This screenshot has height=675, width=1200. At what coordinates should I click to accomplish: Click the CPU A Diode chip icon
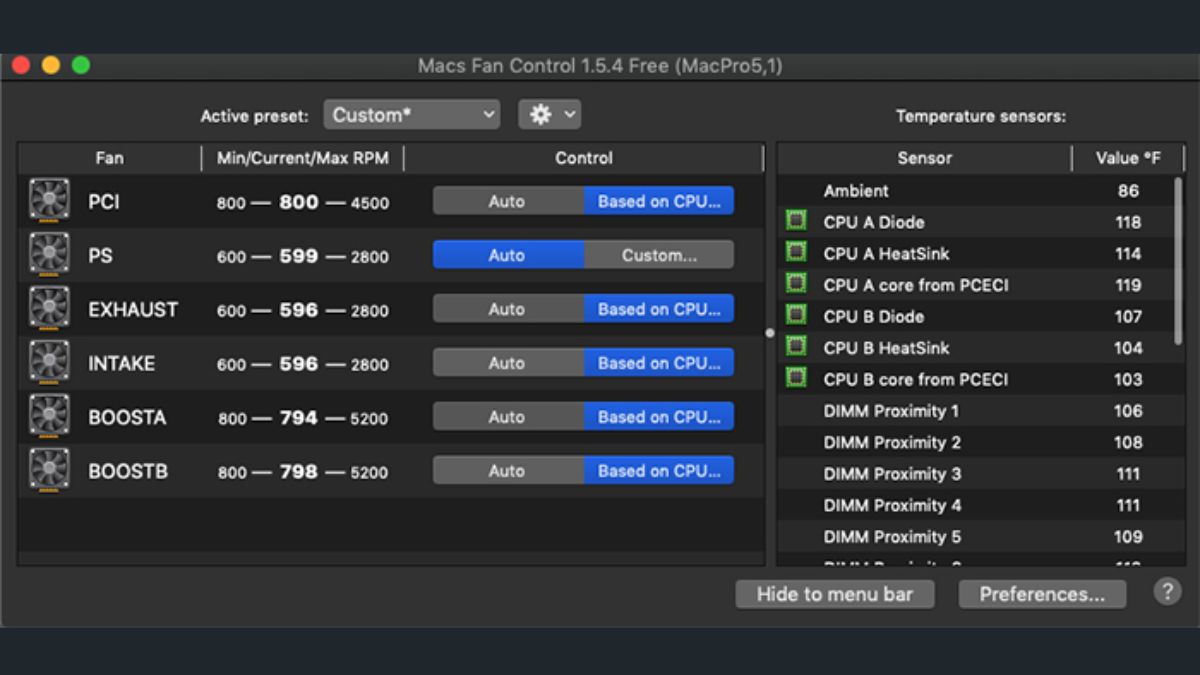tap(796, 221)
